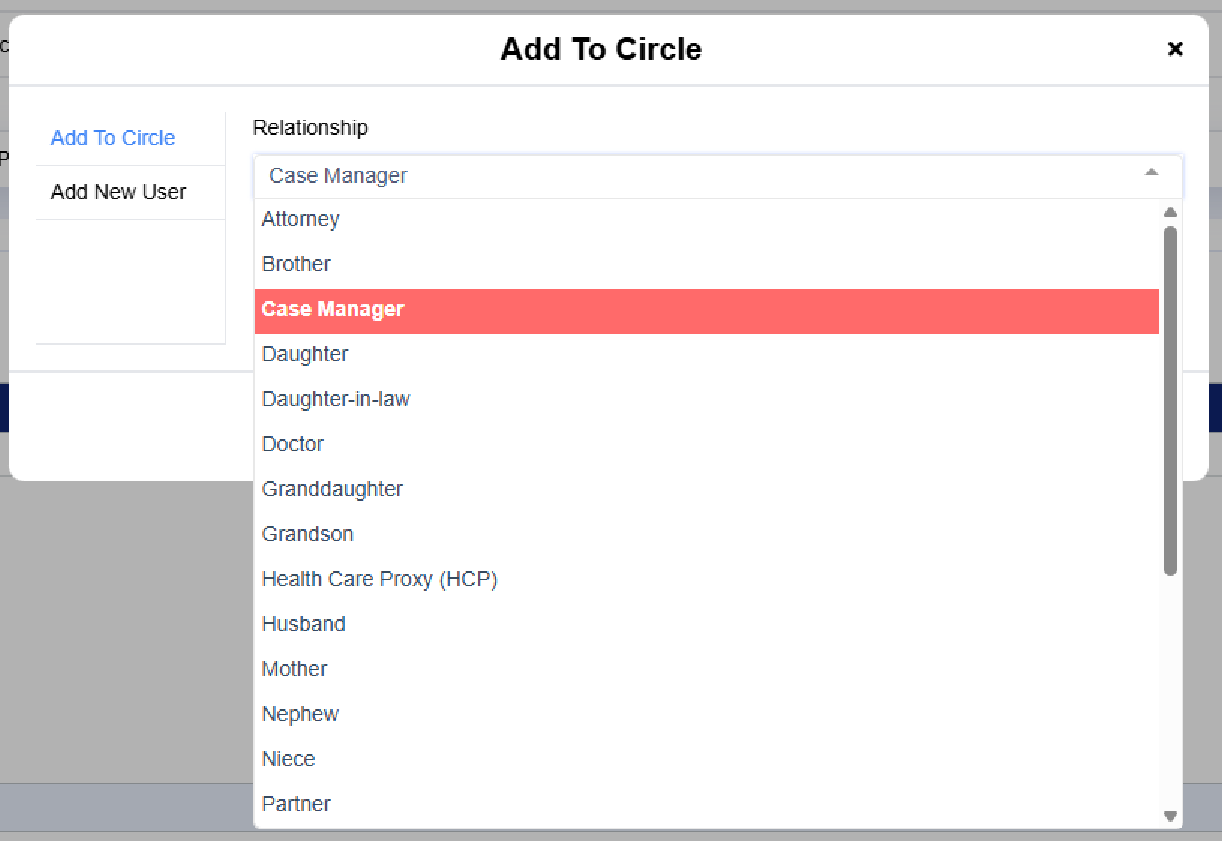The height and width of the screenshot is (841, 1222).
Task: Choose Grandson option
Action: (x=307, y=534)
